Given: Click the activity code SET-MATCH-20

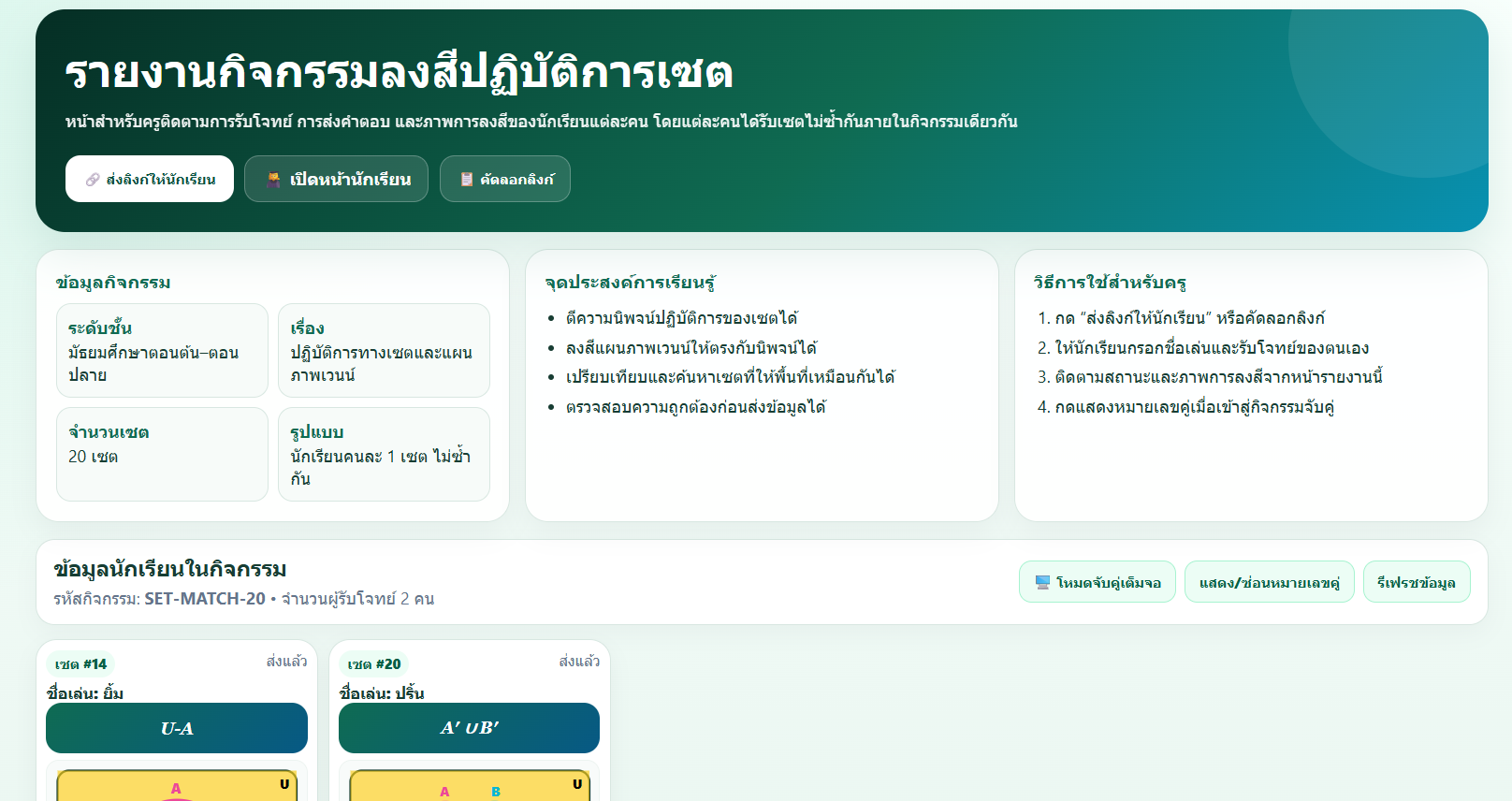Looking at the screenshot, I should click(x=205, y=599).
